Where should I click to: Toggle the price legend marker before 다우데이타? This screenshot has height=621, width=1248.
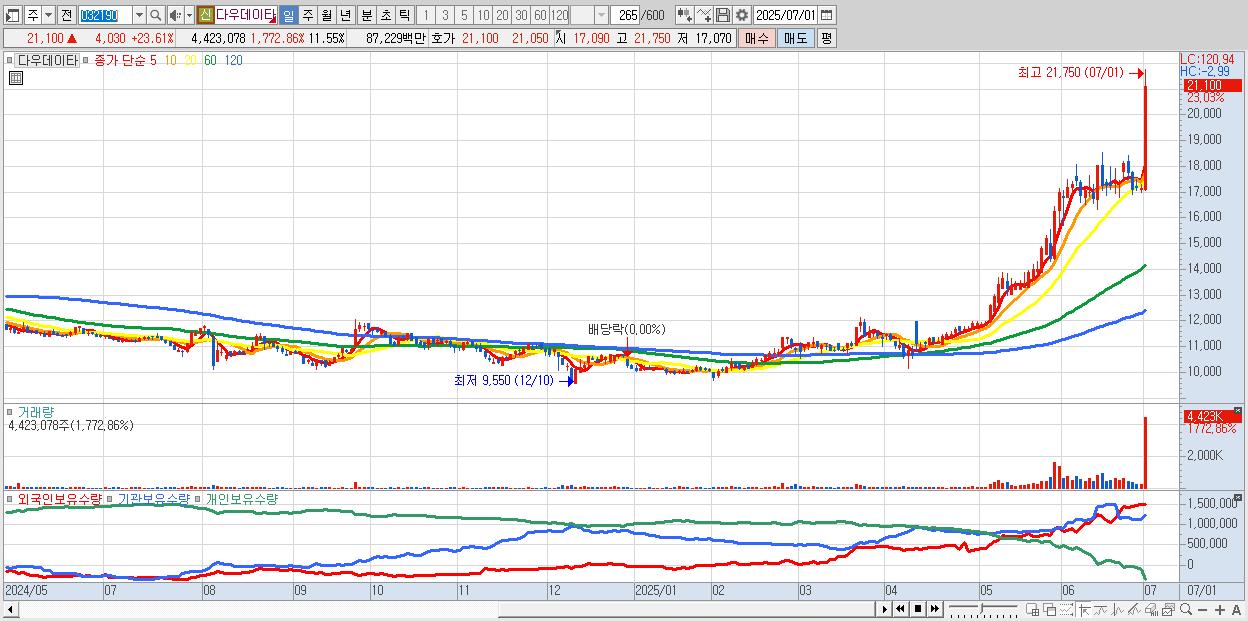[x=9, y=60]
